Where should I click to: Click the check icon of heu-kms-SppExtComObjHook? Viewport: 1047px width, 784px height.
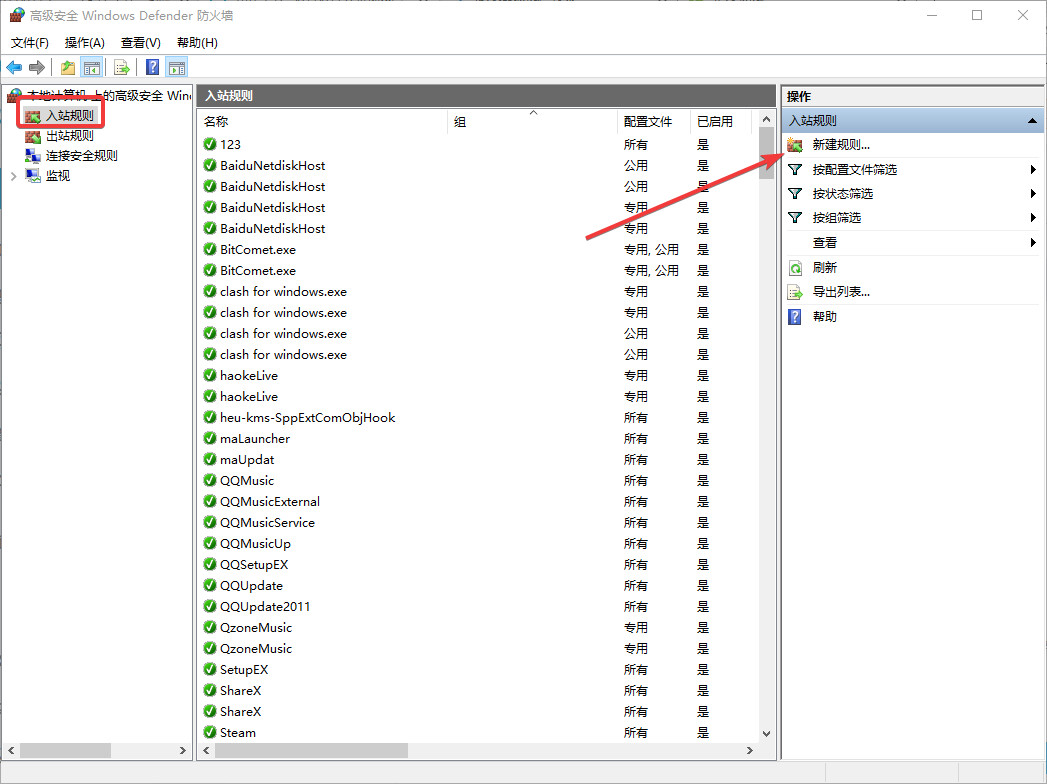tap(210, 417)
